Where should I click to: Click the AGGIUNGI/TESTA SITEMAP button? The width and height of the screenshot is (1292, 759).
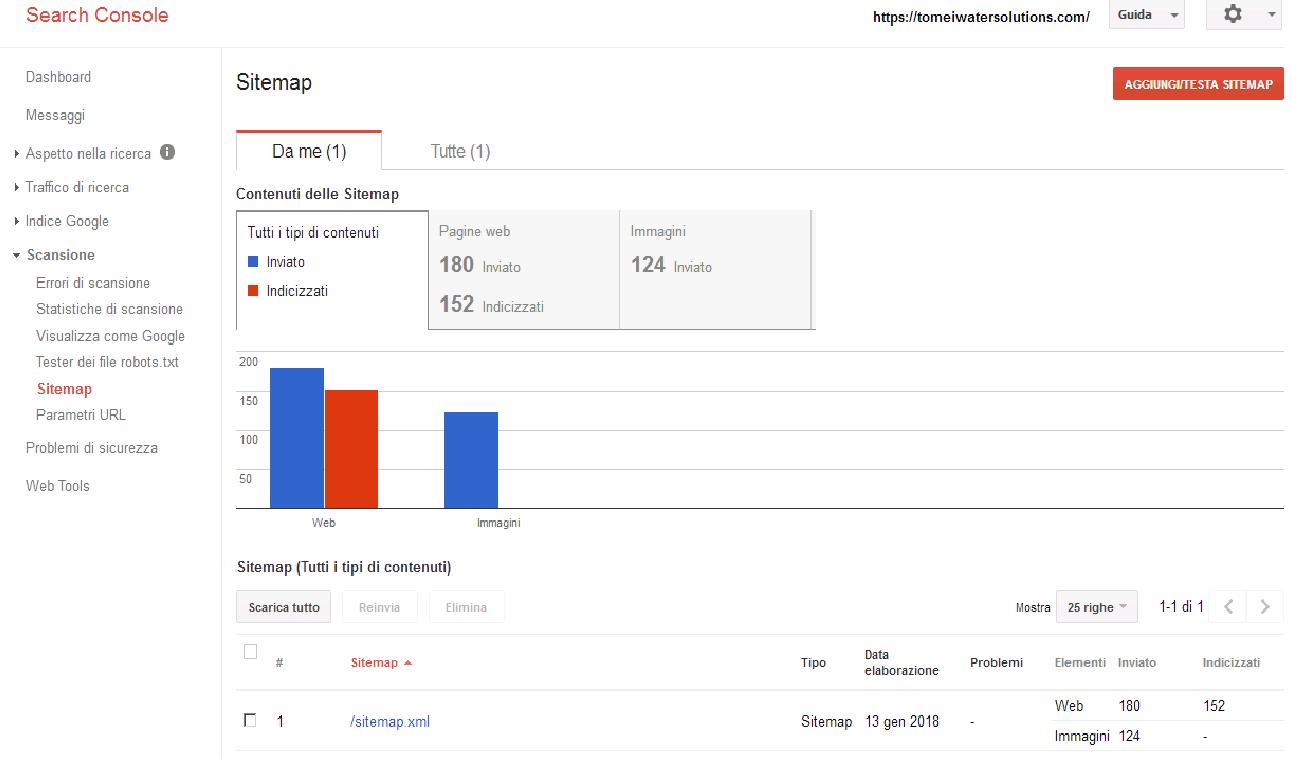pos(1198,84)
